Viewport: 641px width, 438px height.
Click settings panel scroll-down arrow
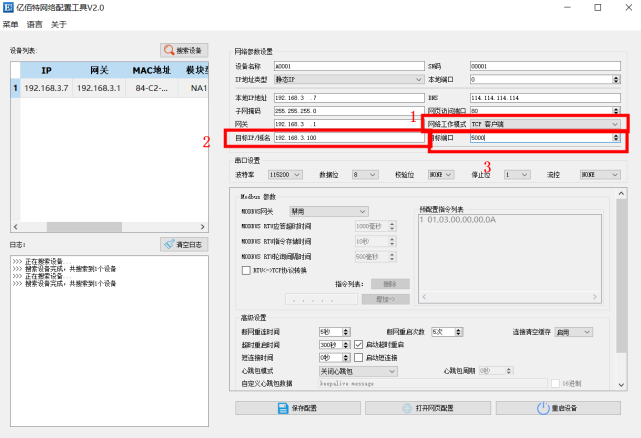pos(621,385)
